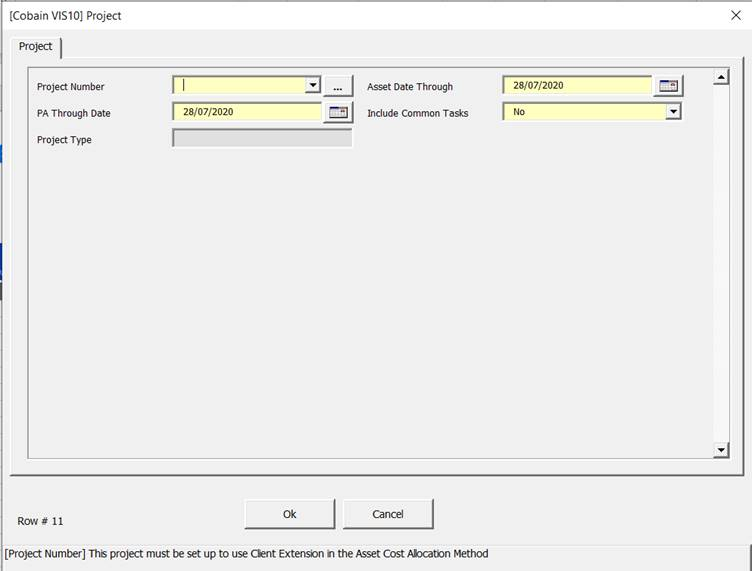Image resolution: width=752 pixels, height=571 pixels.
Task: Click the Project Number browse ellipsis button
Action: point(338,86)
